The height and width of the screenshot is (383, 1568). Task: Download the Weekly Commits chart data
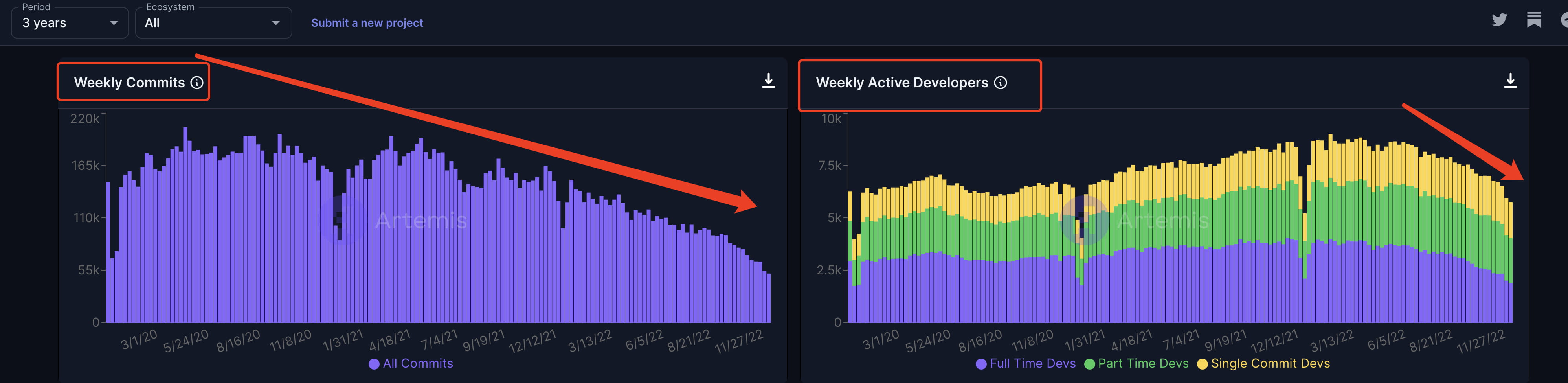(768, 81)
